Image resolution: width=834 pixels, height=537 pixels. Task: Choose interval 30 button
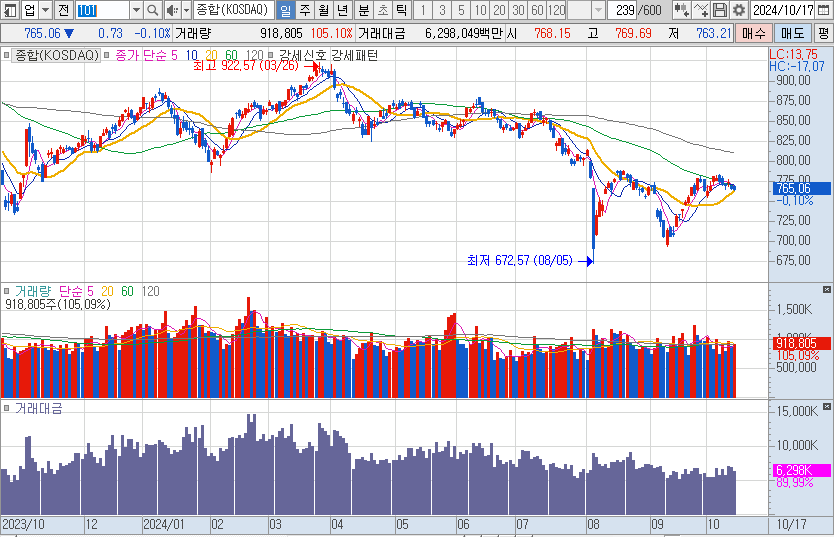[x=519, y=10]
